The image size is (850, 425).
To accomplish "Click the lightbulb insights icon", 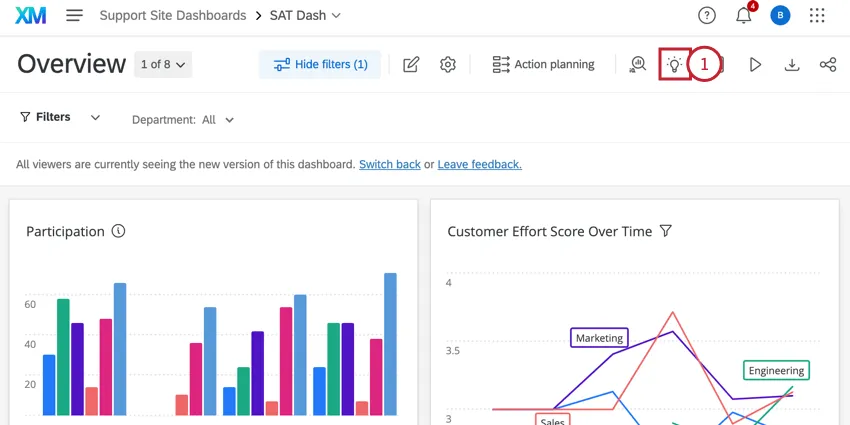I will 675,65.
